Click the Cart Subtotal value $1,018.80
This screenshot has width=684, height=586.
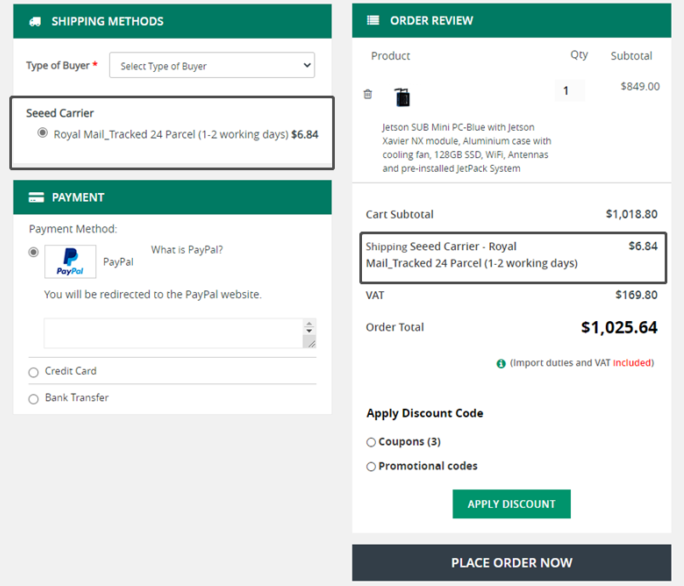tap(632, 214)
